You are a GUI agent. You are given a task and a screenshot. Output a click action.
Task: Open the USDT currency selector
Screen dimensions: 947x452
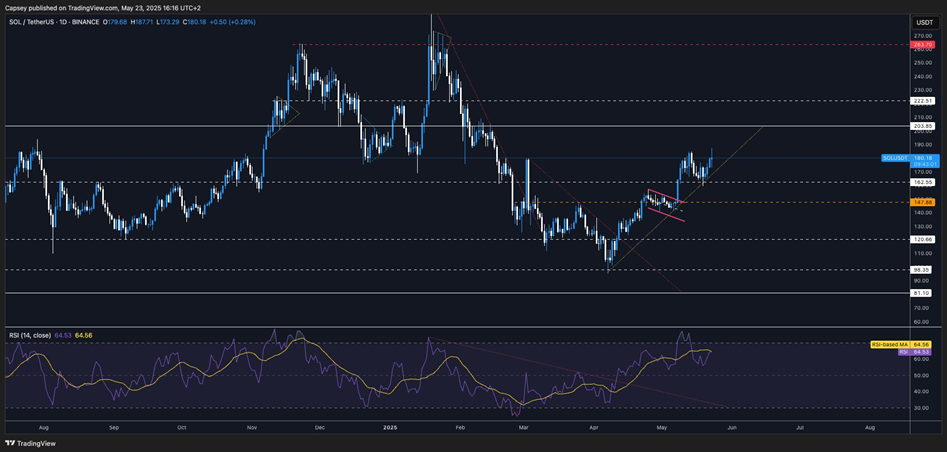click(925, 23)
